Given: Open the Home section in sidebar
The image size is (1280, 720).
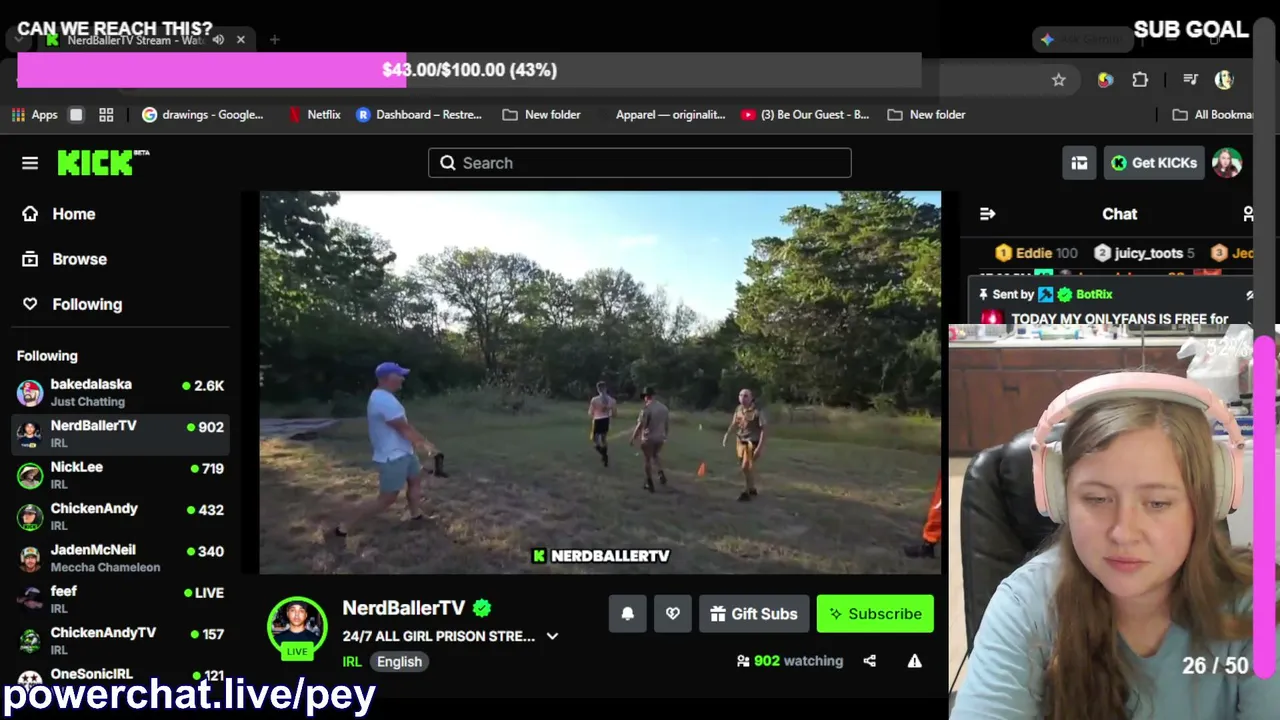Looking at the screenshot, I should 60,214.
